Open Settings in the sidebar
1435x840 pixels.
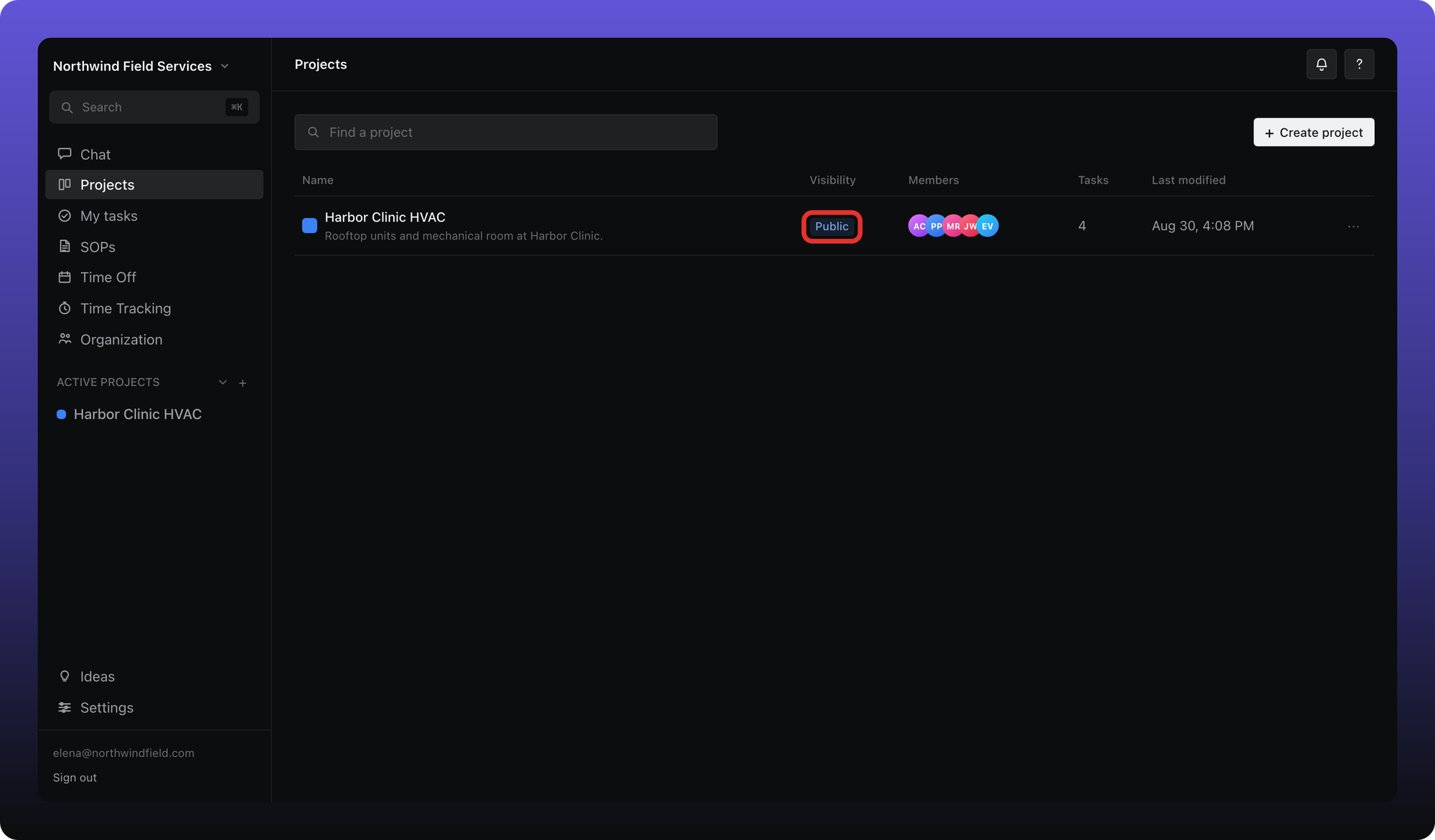pos(154,707)
